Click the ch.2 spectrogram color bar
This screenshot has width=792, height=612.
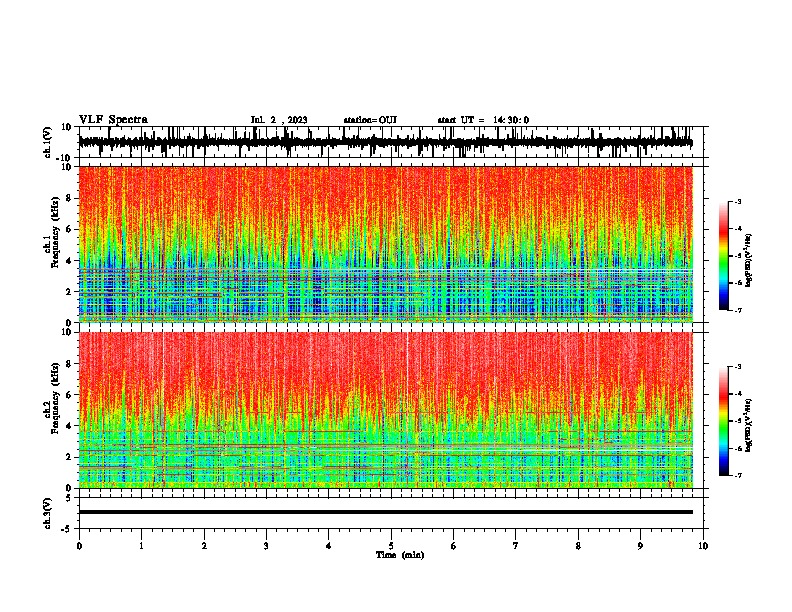click(x=723, y=421)
